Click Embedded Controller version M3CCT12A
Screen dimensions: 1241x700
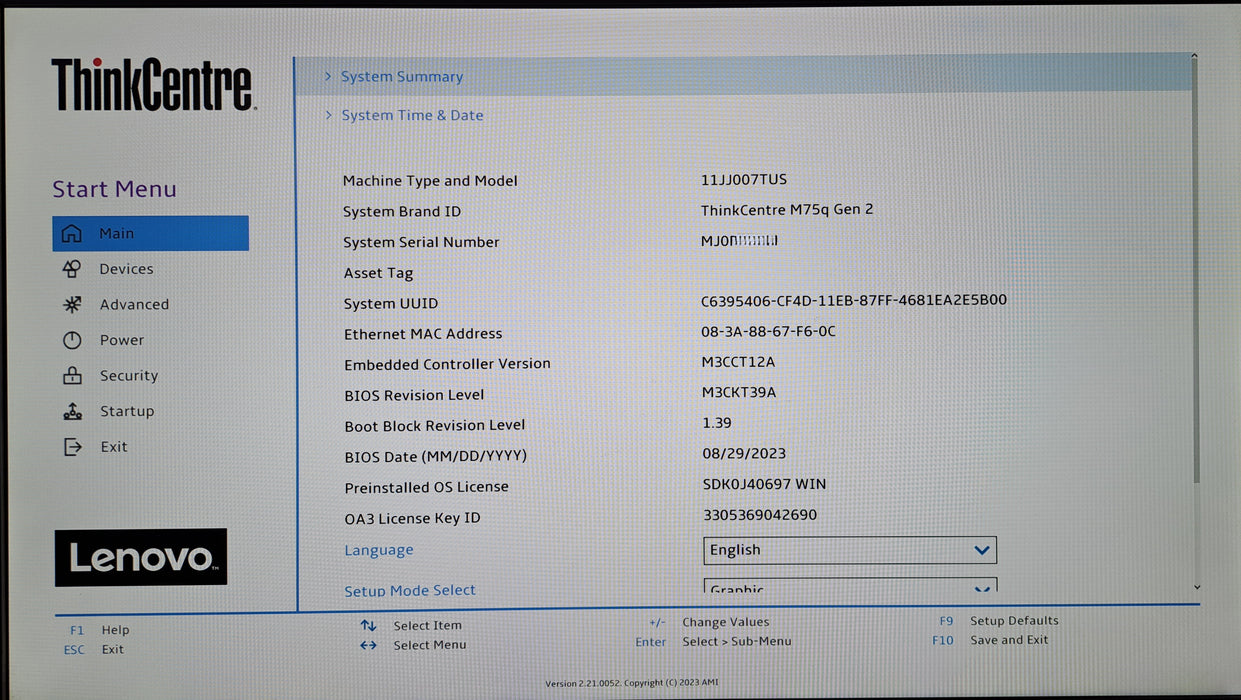coord(738,362)
